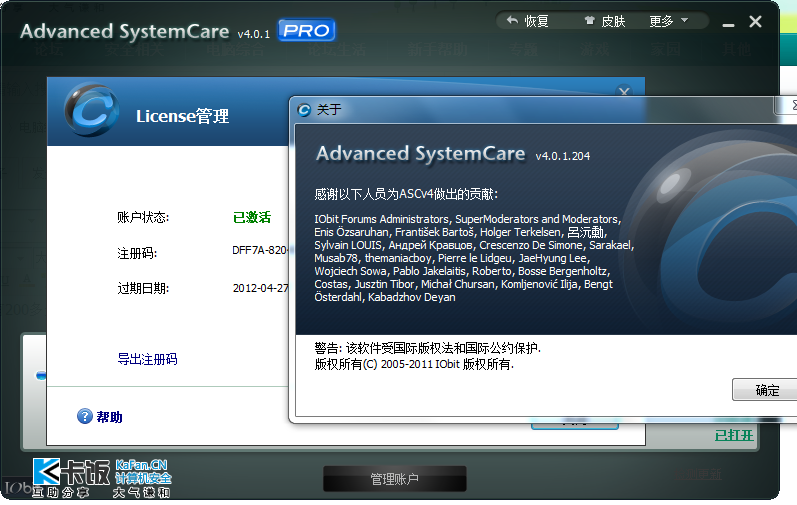Click the 账户状态 label
The width and height of the screenshot is (797, 505).
[143, 217]
